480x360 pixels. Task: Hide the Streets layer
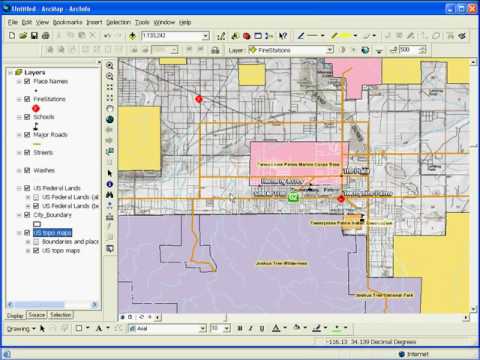(x=27, y=152)
